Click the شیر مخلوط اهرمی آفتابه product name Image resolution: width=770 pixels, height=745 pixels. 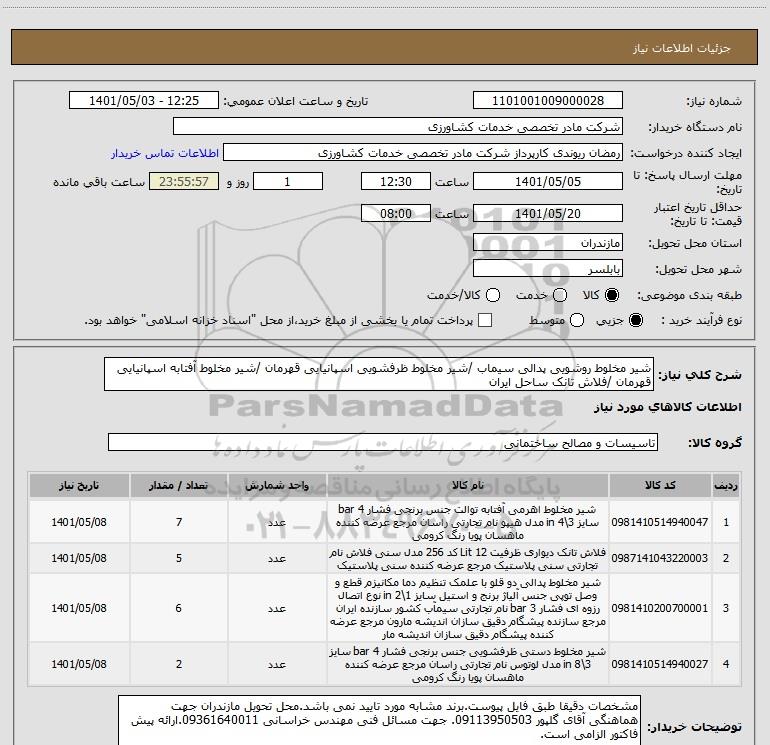468,523
